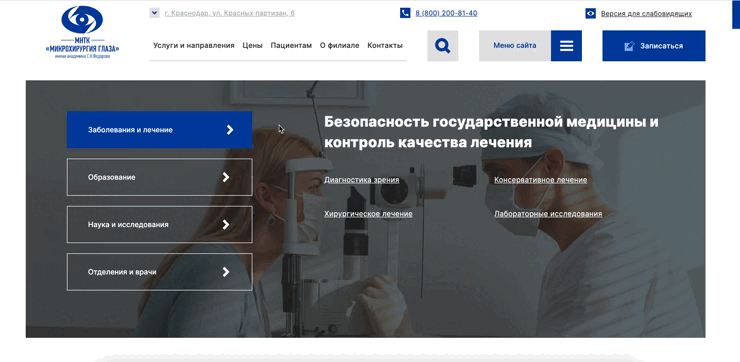Follow Хирургическое лечение link
The width and height of the screenshot is (740, 362).
point(368,214)
